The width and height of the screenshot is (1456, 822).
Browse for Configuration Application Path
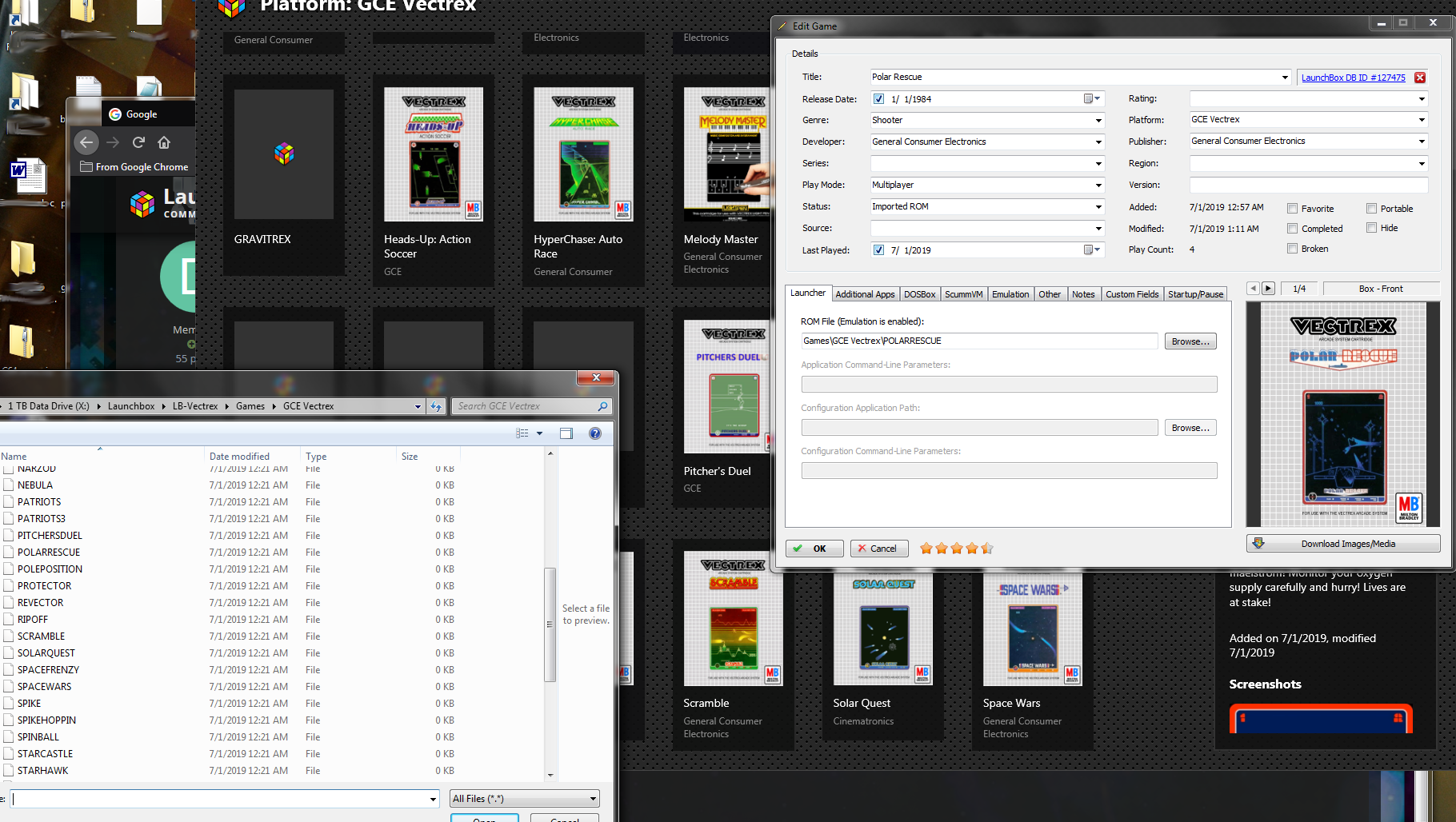[x=1190, y=428]
